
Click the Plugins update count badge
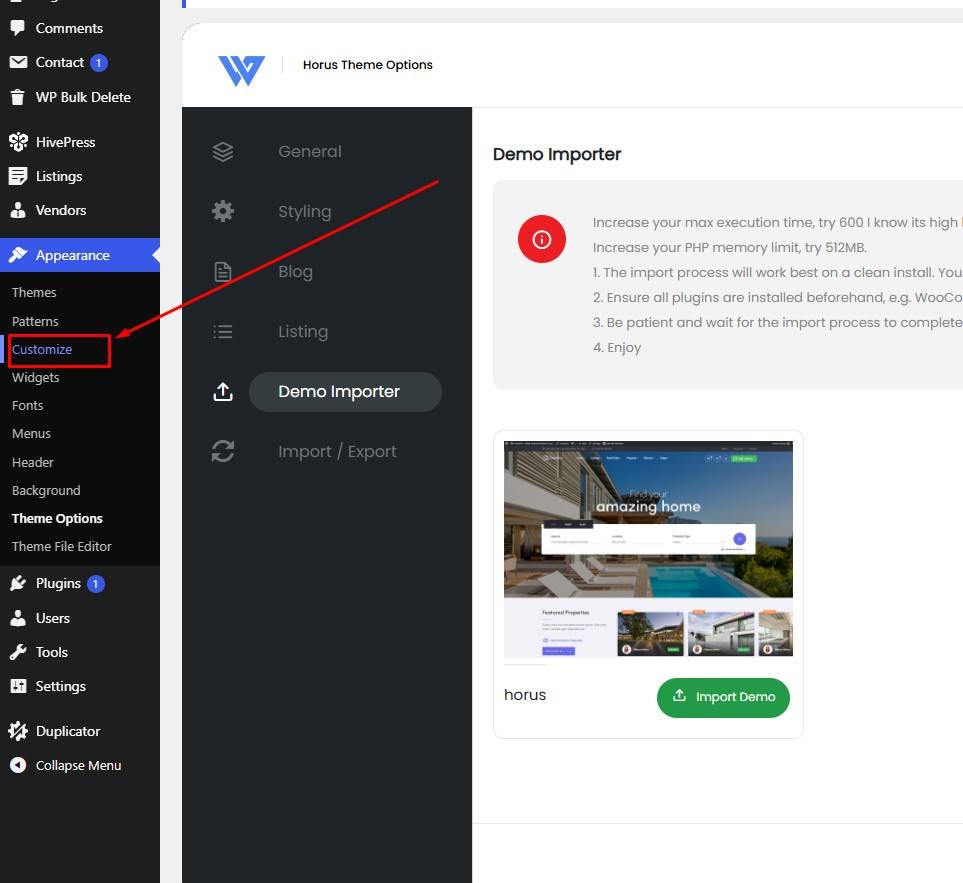pyautogui.click(x=95, y=583)
